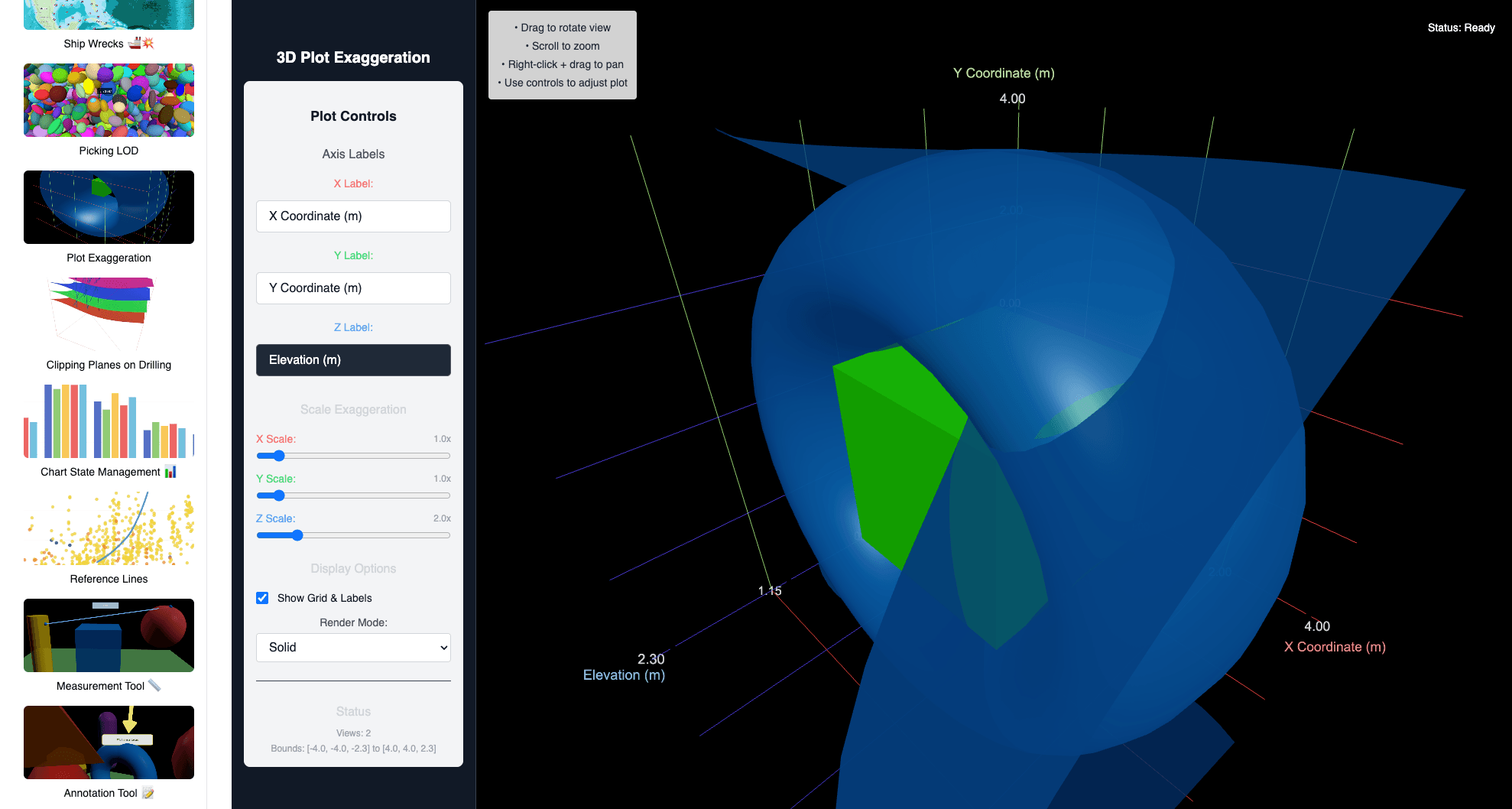Click the Y Label input field
This screenshot has height=809, width=1512.
[353, 288]
